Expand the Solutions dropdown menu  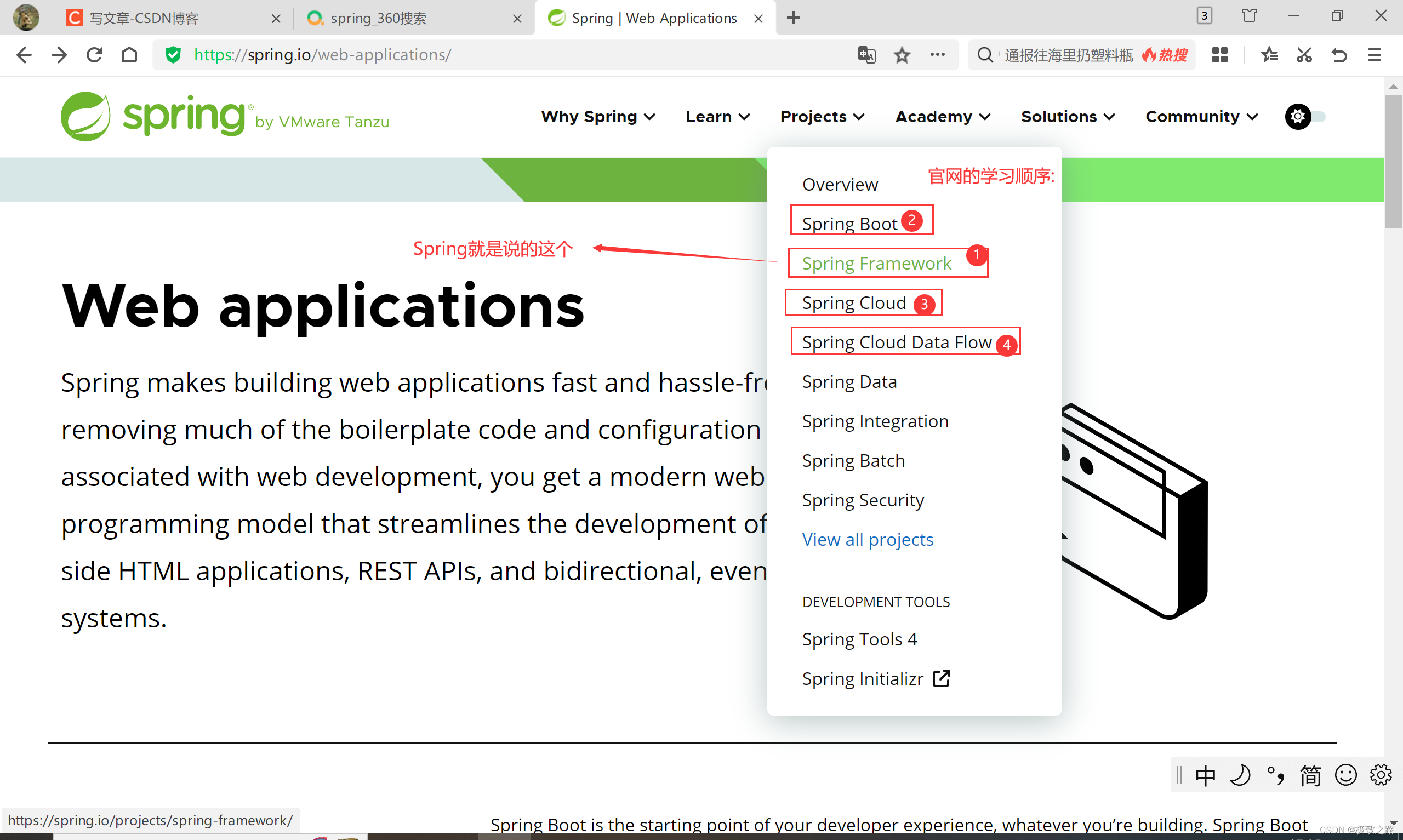(x=1068, y=117)
